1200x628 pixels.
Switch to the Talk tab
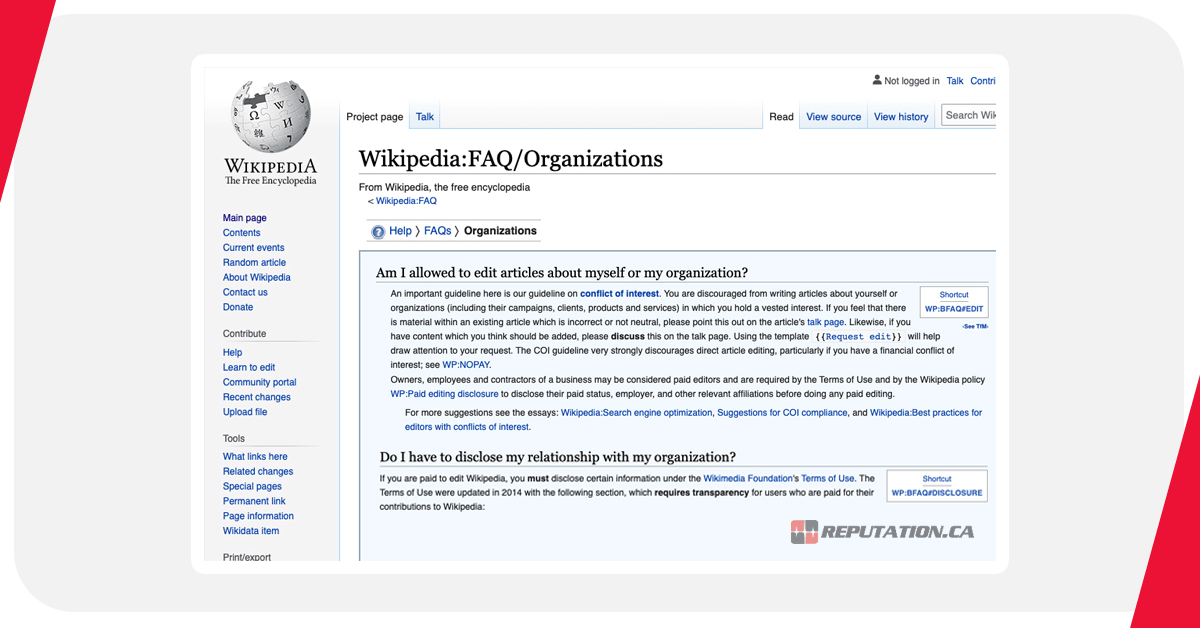pos(425,117)
